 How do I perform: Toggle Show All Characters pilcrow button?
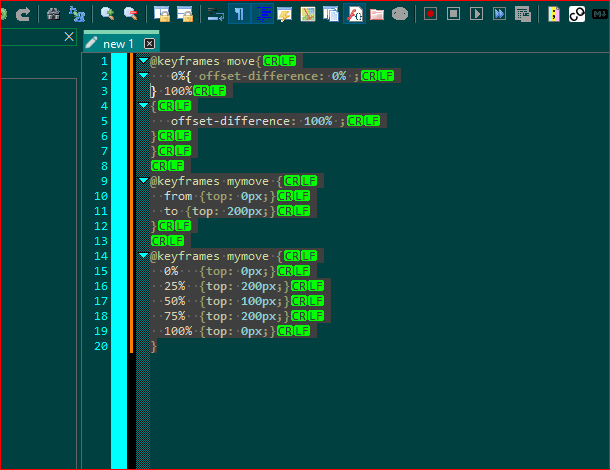[239, 14]
